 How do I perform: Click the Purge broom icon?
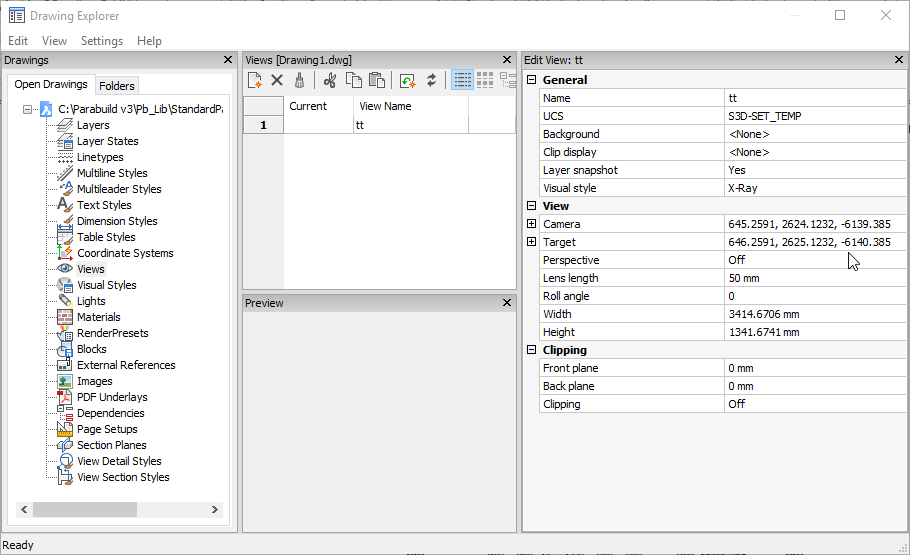coord(299,80)
